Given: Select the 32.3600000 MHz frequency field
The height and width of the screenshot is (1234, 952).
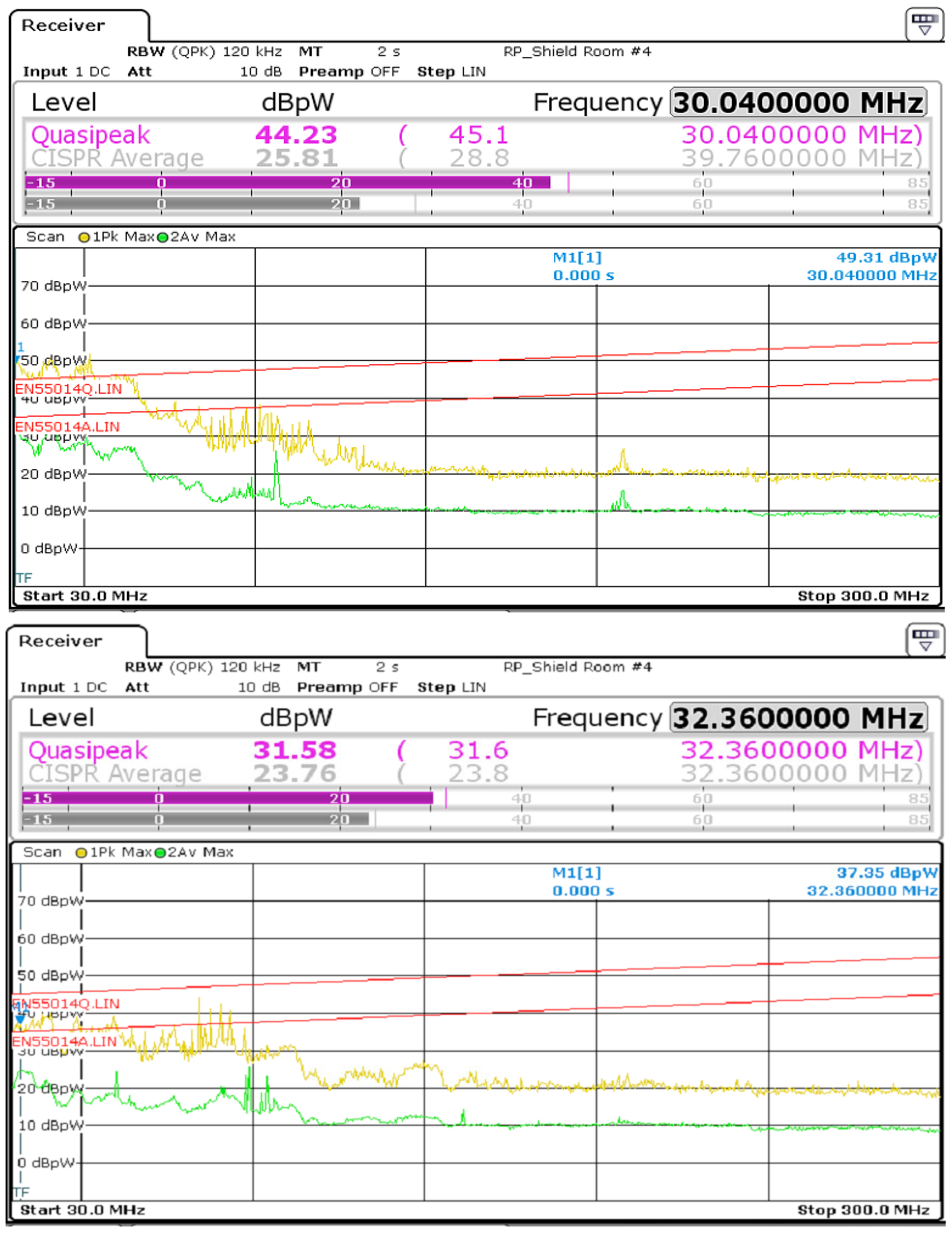Looking at the screenshot, I should point(798,718).
